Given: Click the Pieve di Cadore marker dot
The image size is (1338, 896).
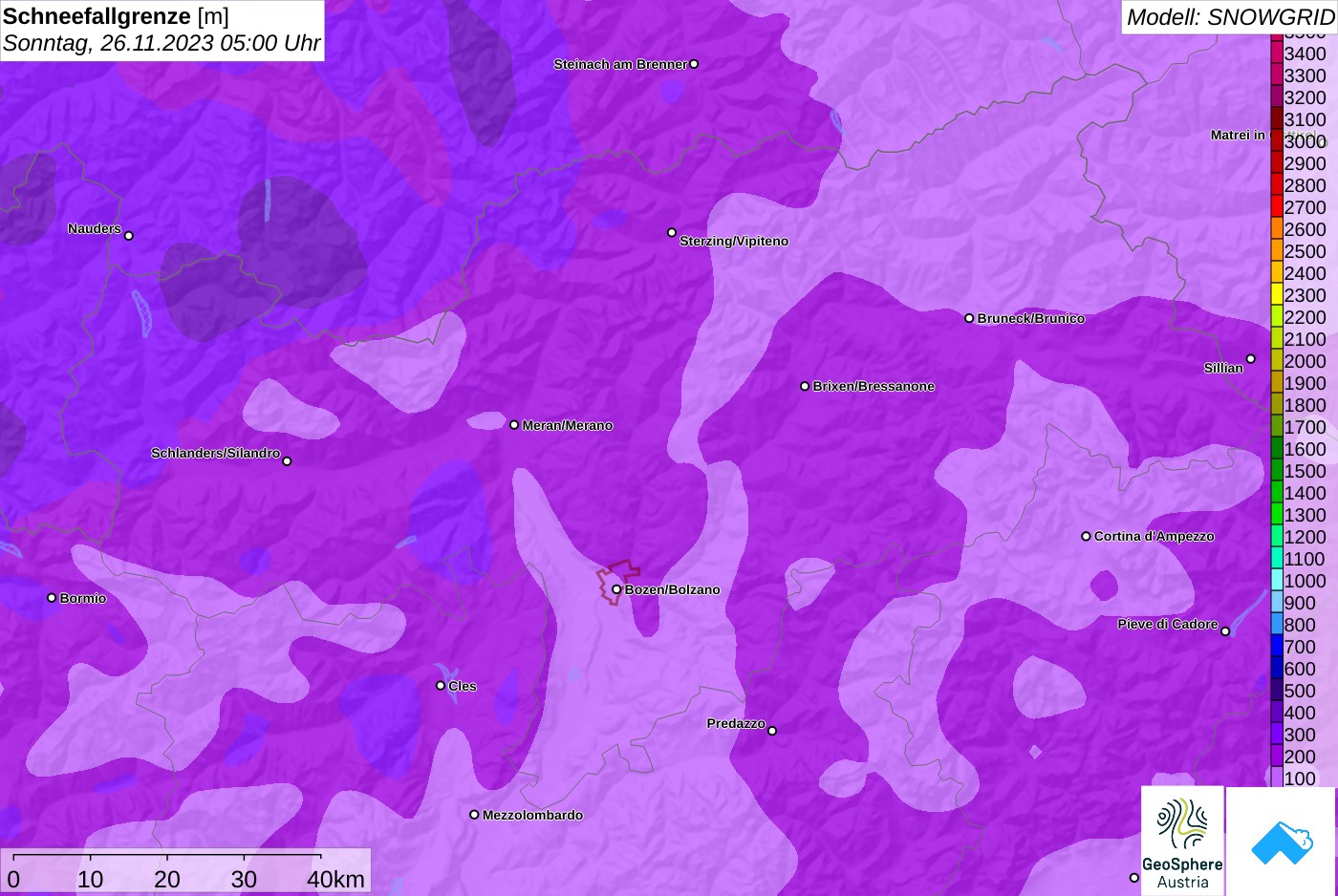Looking at the screenshot, I should (1225, 631).
